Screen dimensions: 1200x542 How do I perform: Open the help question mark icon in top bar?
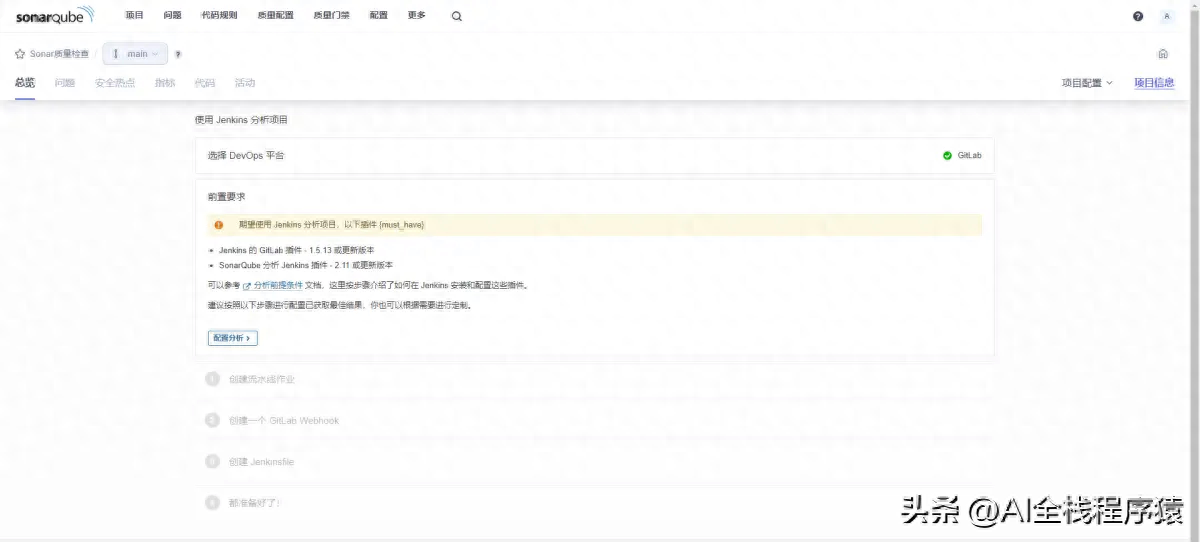click(1138, 16)
